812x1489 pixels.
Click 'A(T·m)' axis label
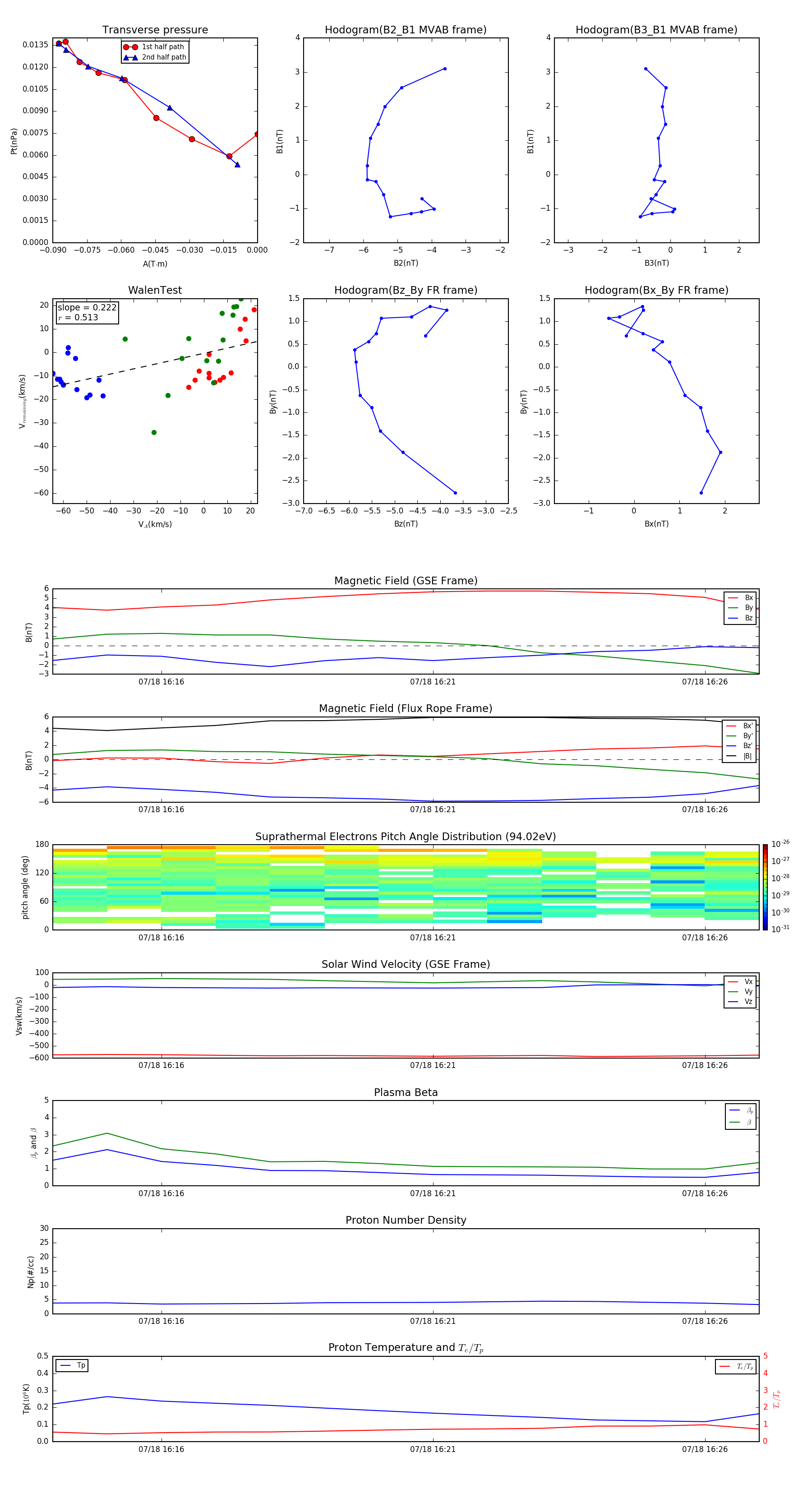pyautogui.click(x=155, y=264)
